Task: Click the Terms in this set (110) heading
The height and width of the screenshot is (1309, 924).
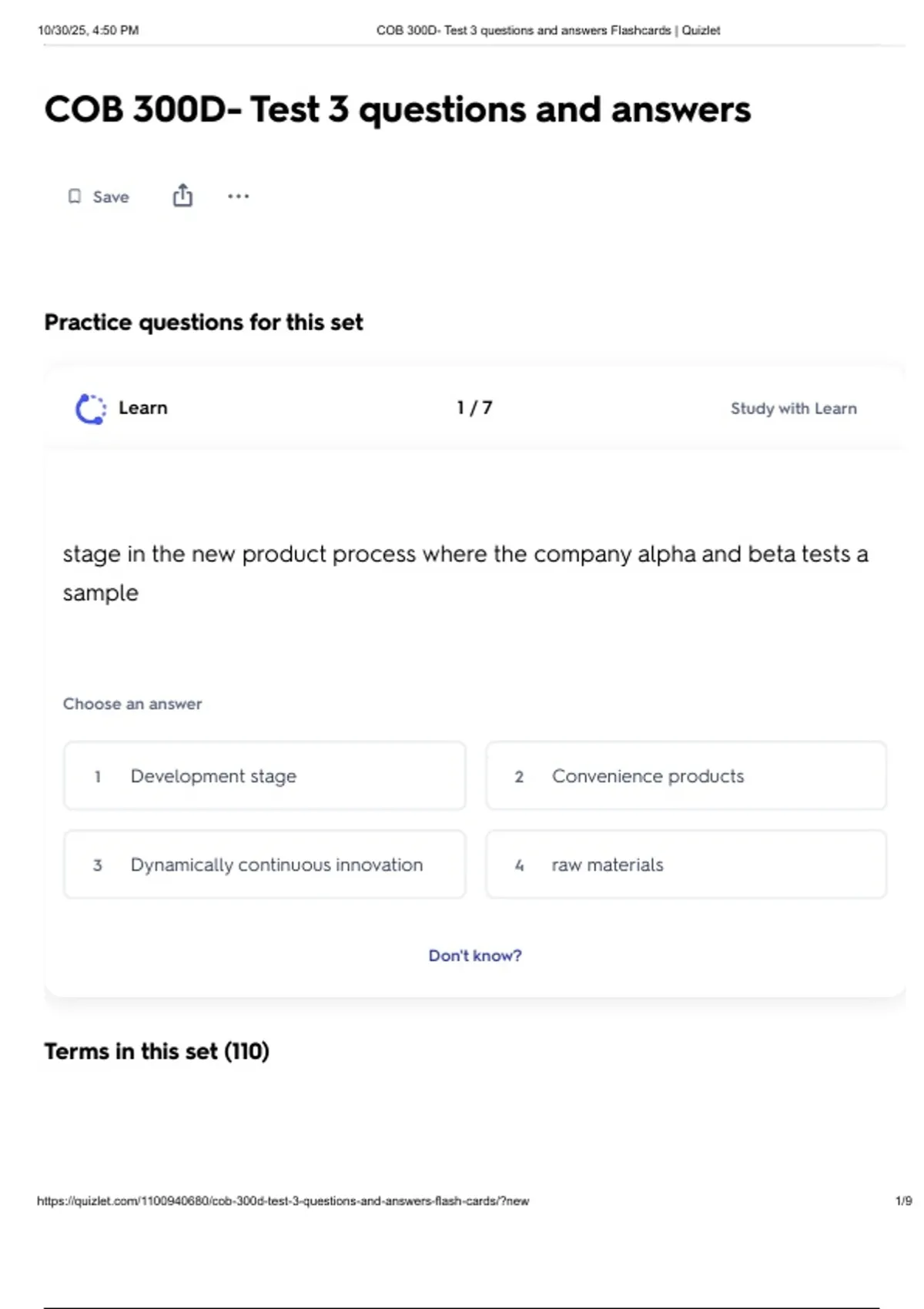Action: coord(157,1051)
